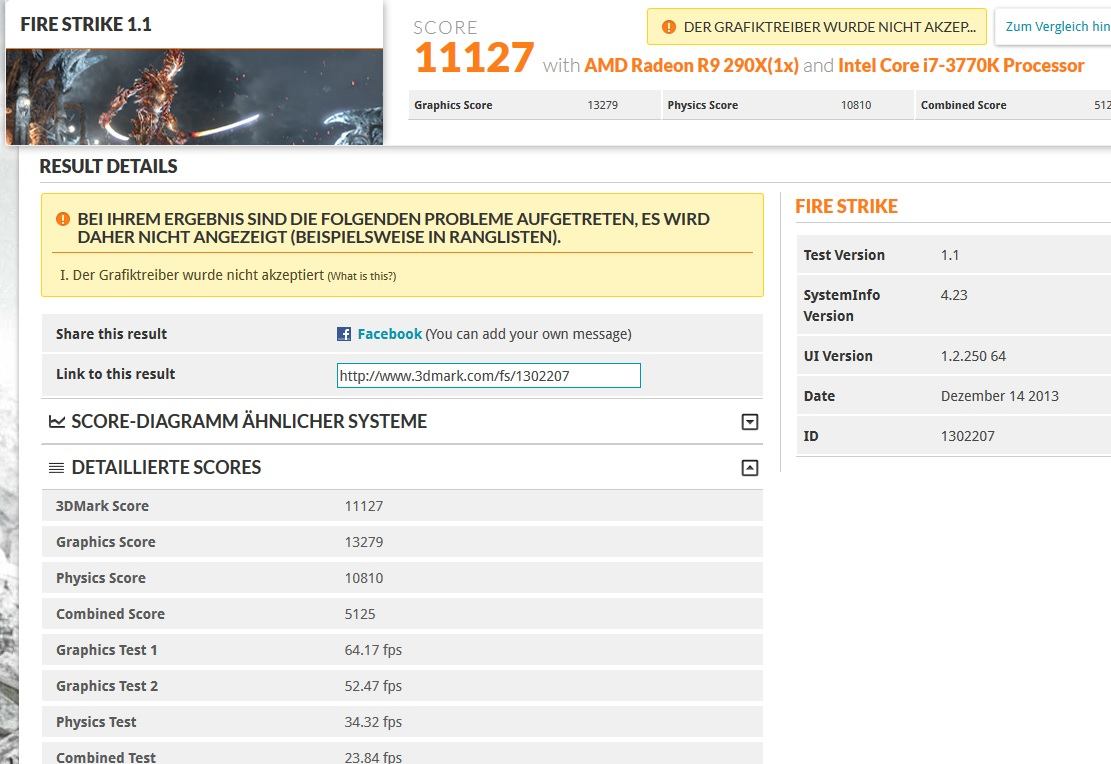The width and height of the screenshot is (1111, 764).
Task: Click the 'Graphics Test 1' label
Action: [x=106, y=650]
